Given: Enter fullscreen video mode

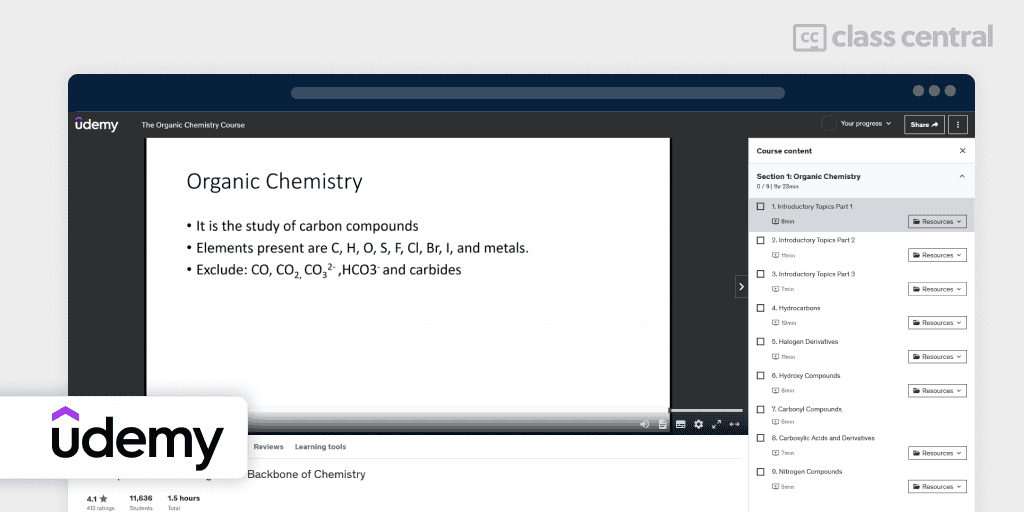Looking at the screenshot, I should 716,424.
